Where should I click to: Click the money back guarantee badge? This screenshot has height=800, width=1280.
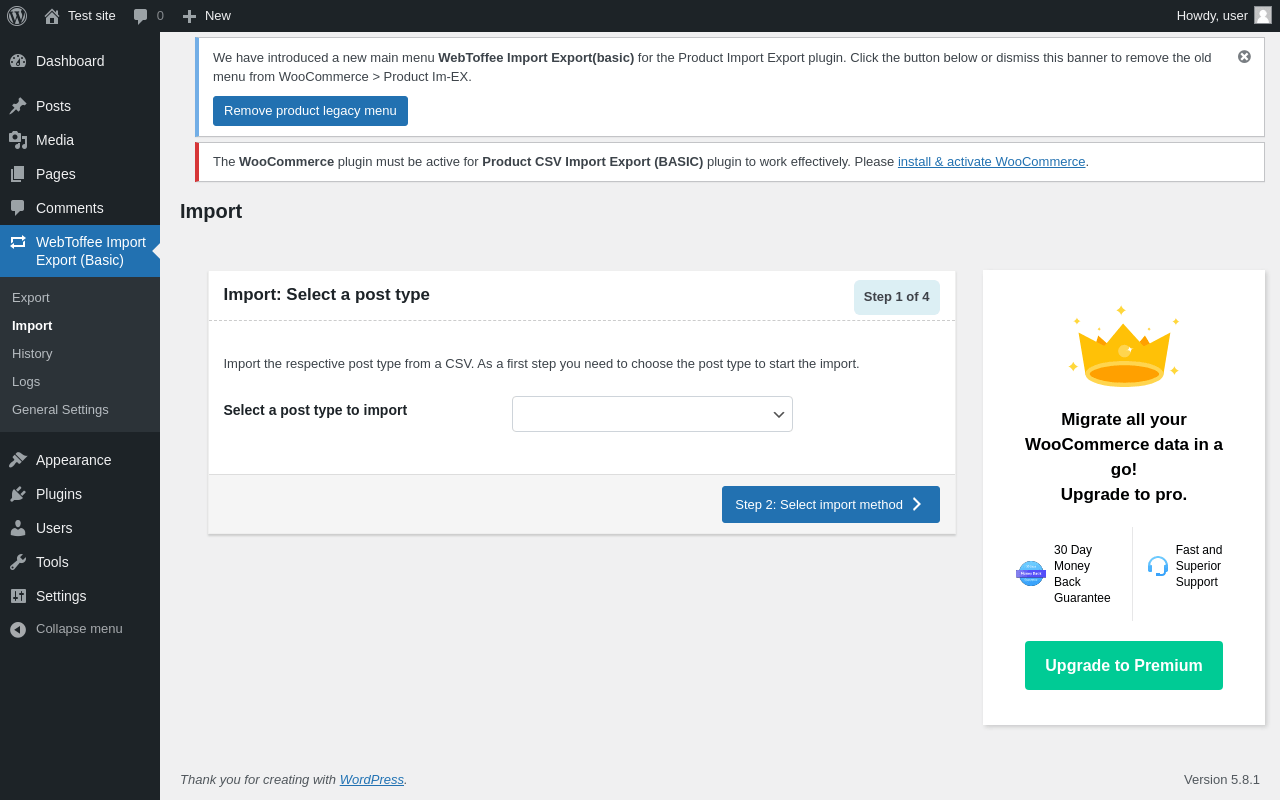click(1031, 574)
